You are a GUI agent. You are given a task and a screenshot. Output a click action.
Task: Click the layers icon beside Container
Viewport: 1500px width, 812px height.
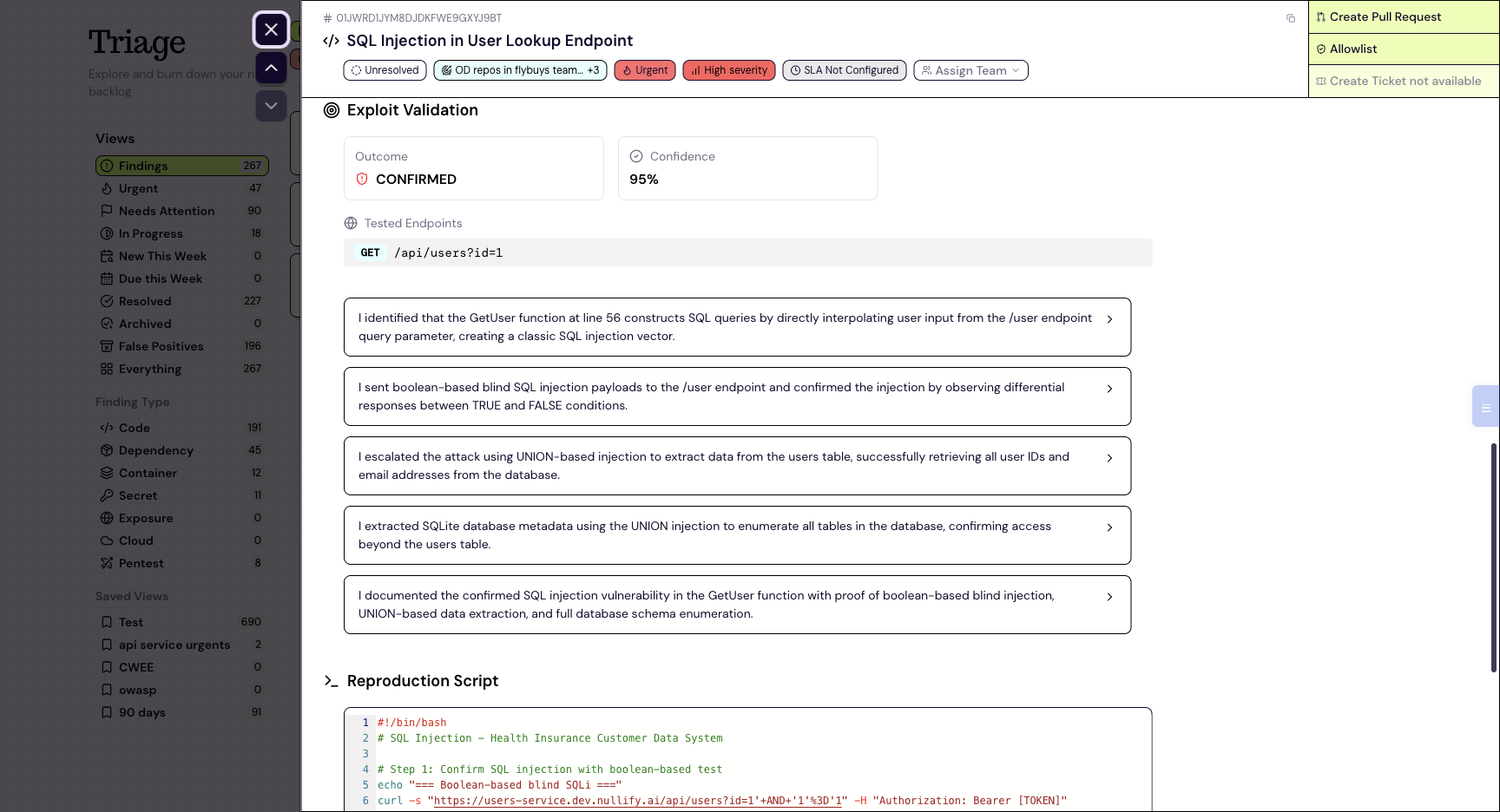tap(107, 473)
